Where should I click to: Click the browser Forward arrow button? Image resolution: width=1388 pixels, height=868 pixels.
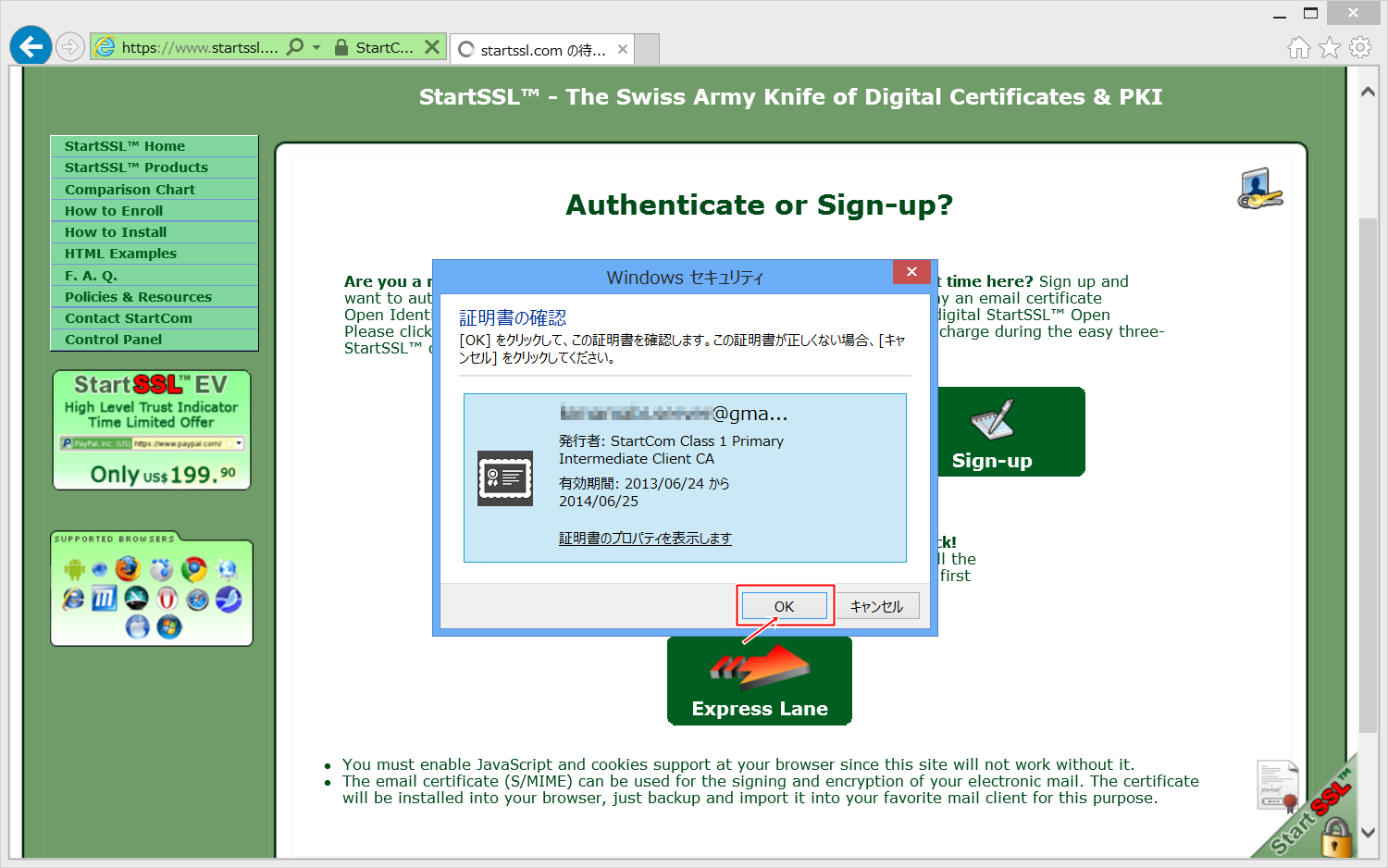coord(70,46)
